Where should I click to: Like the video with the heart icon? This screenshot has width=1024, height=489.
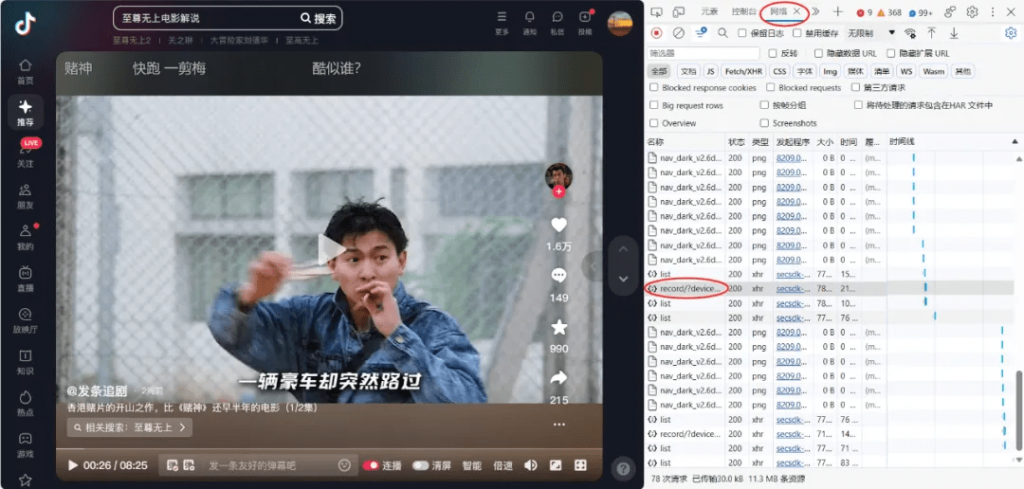click(558, 225)
